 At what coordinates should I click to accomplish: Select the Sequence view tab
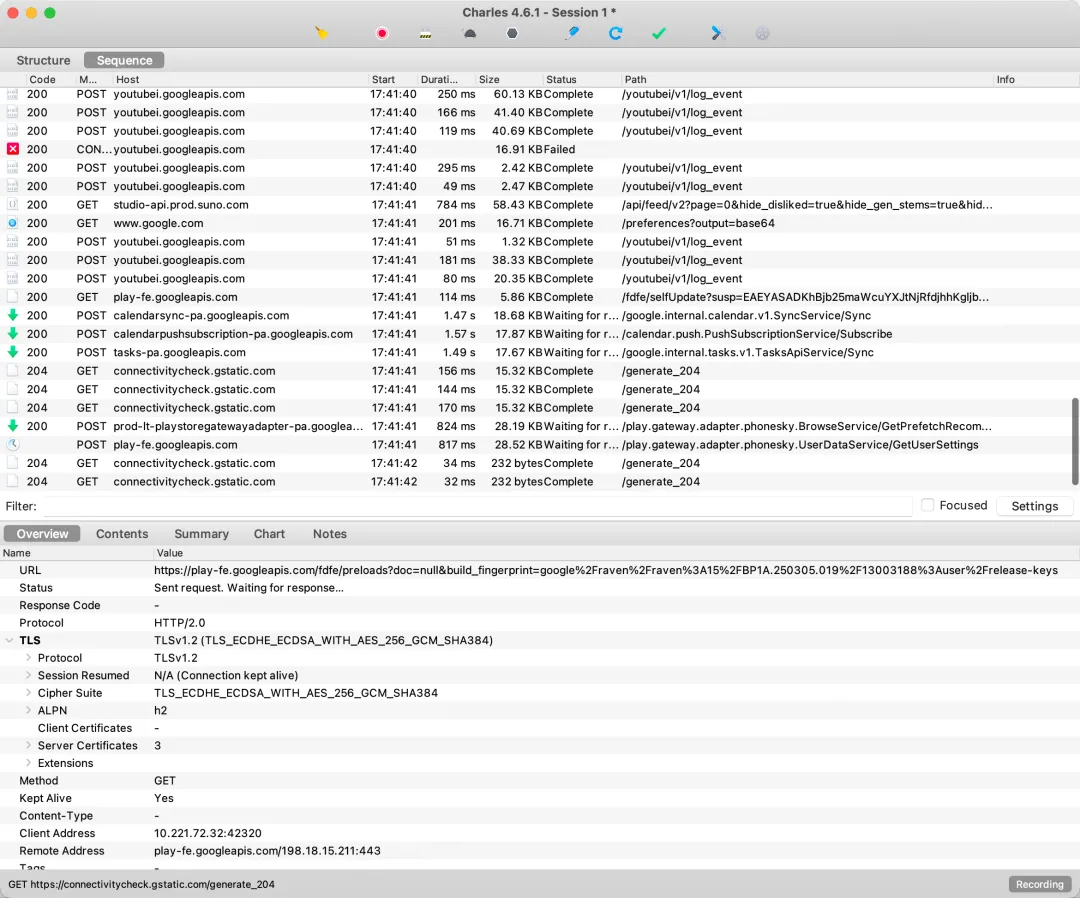[124, 61]
